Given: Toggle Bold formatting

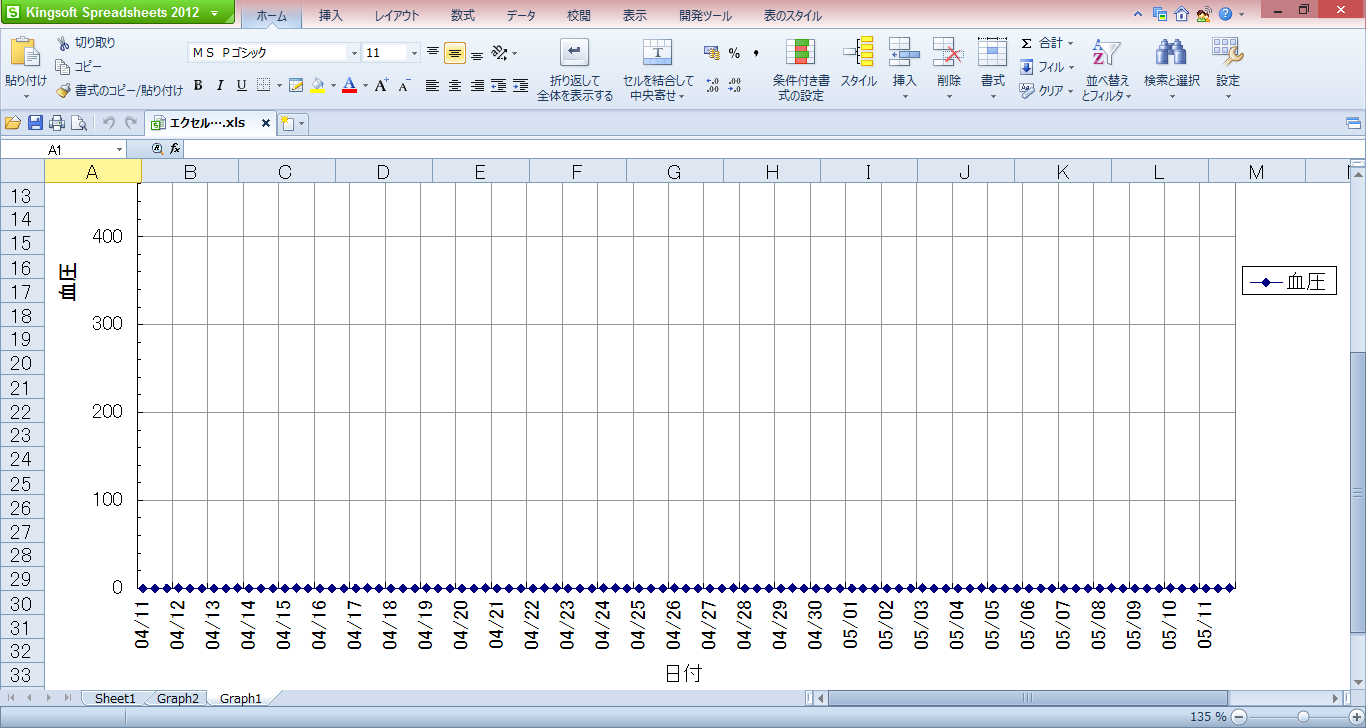Looking at the screenshot, I should pos(198,86).
